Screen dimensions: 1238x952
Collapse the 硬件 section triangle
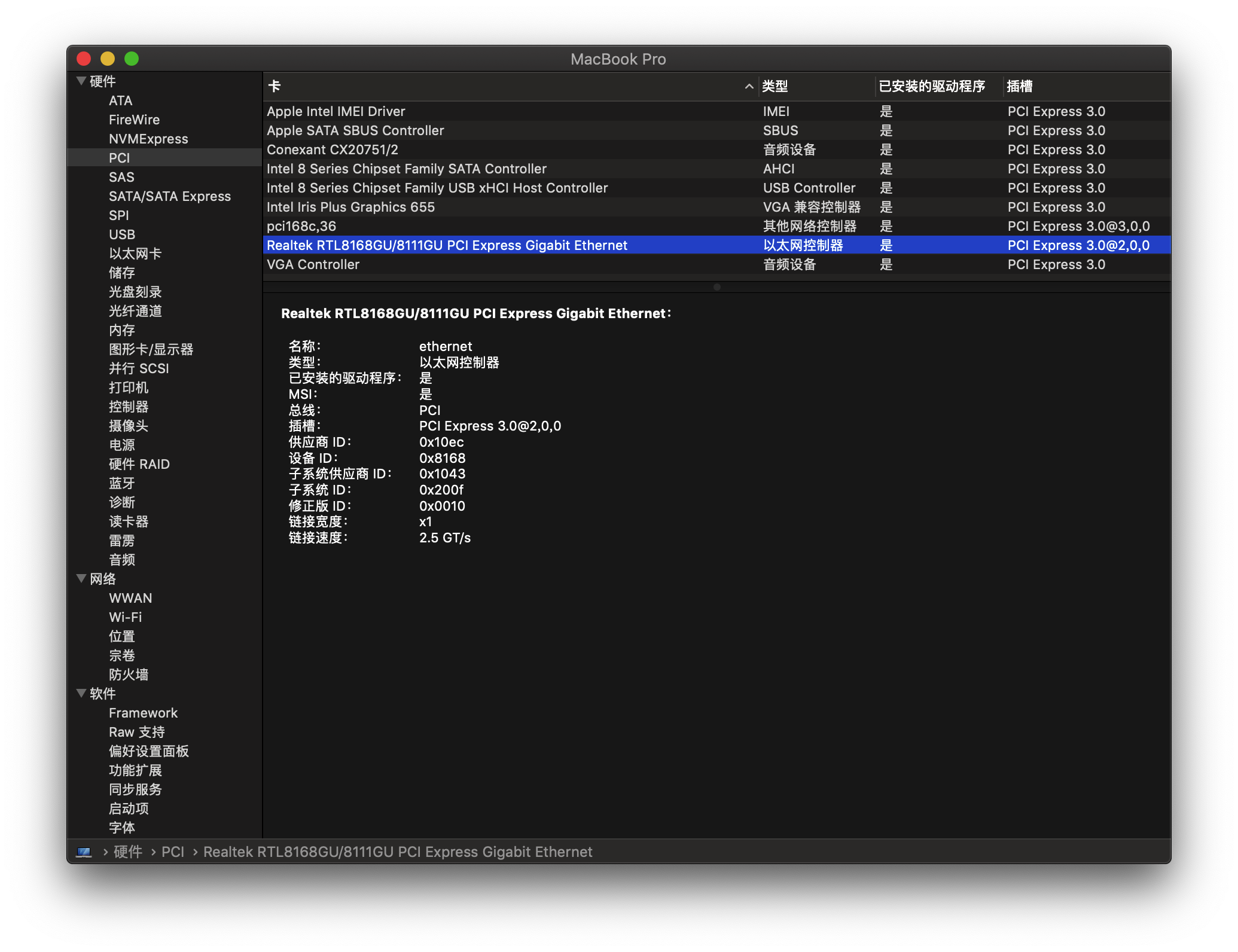(81, 81)
